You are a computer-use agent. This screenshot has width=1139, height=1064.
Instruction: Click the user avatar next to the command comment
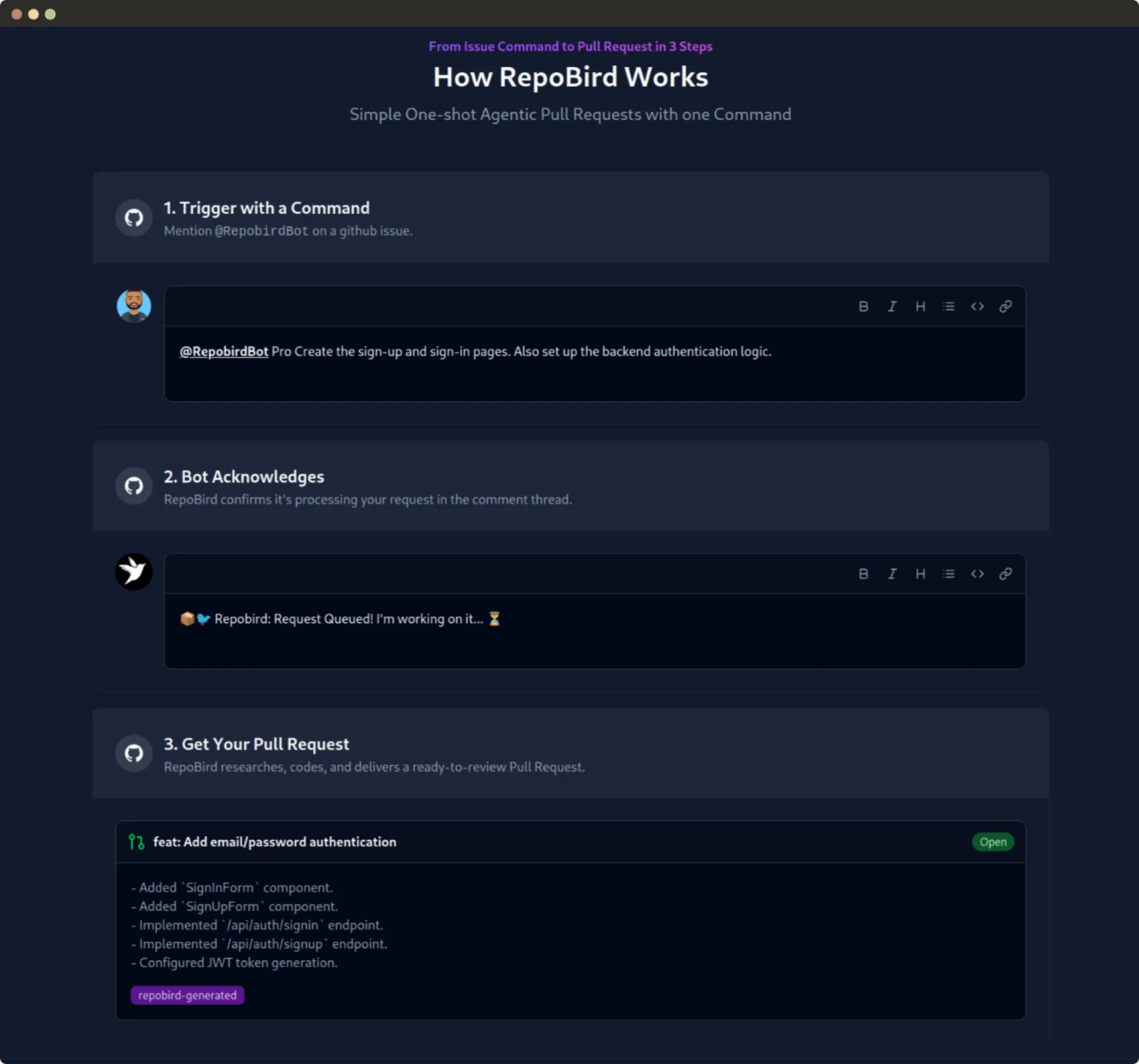point(134,306)
